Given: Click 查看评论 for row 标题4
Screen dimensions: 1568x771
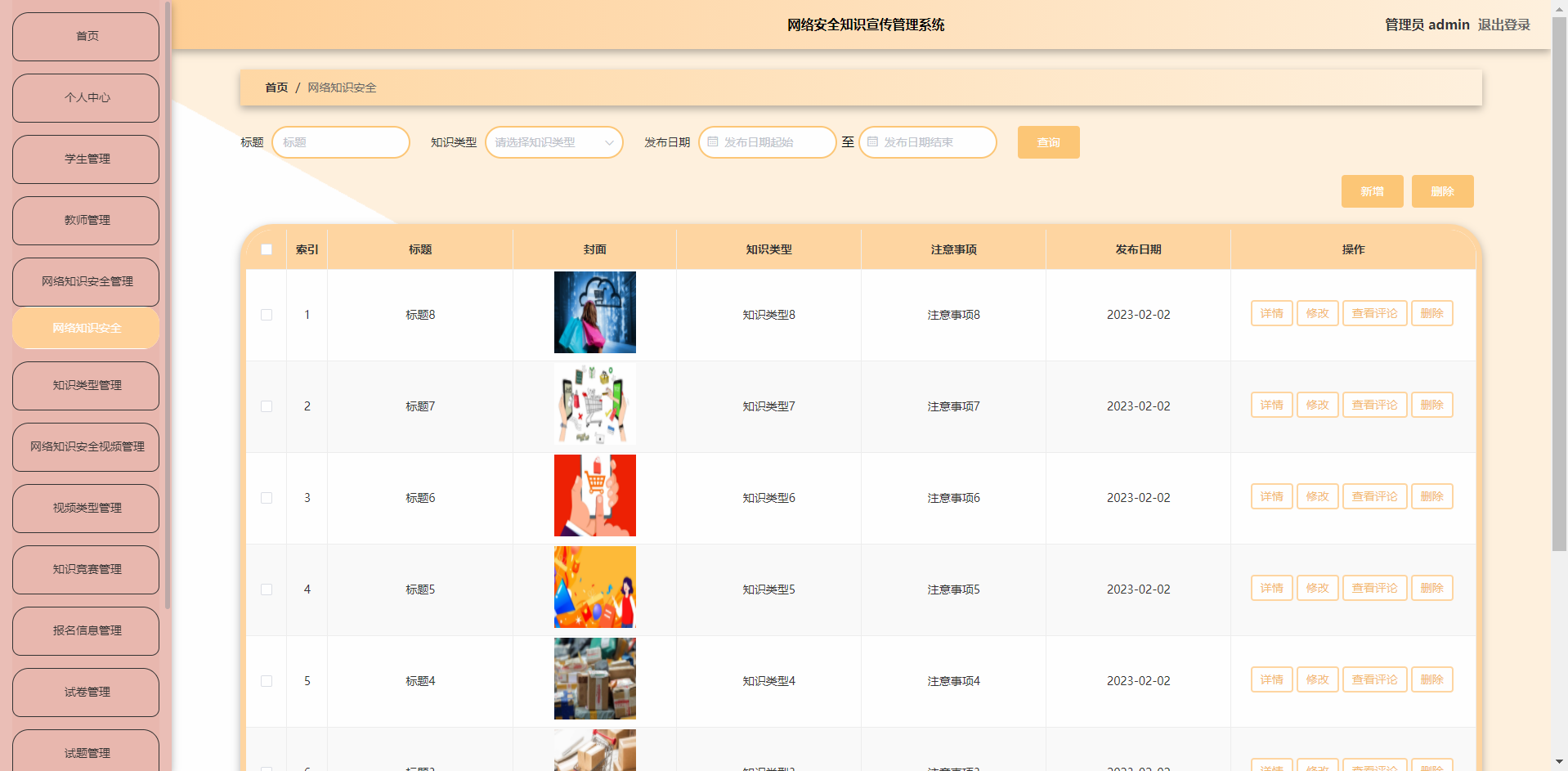Looking at the screenshot, I should pos(1374,680).
